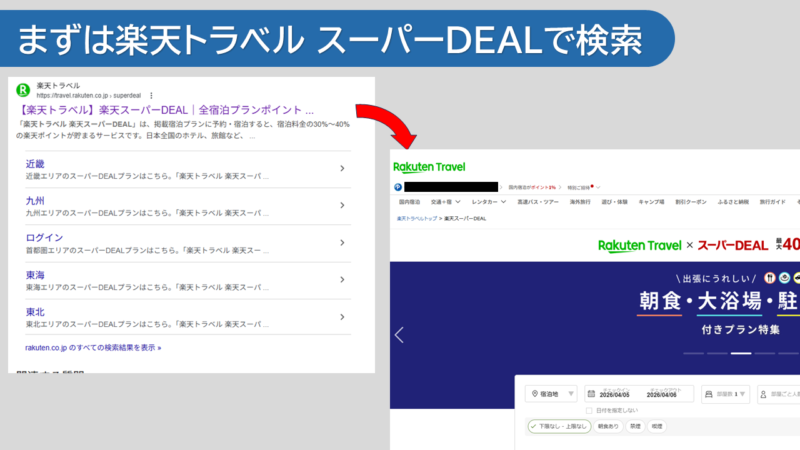Viewport: 800px width, 450px height.
Task: Jump to the fourth carousel indicator
Action: pyautogui.click(x=765, y=353)
